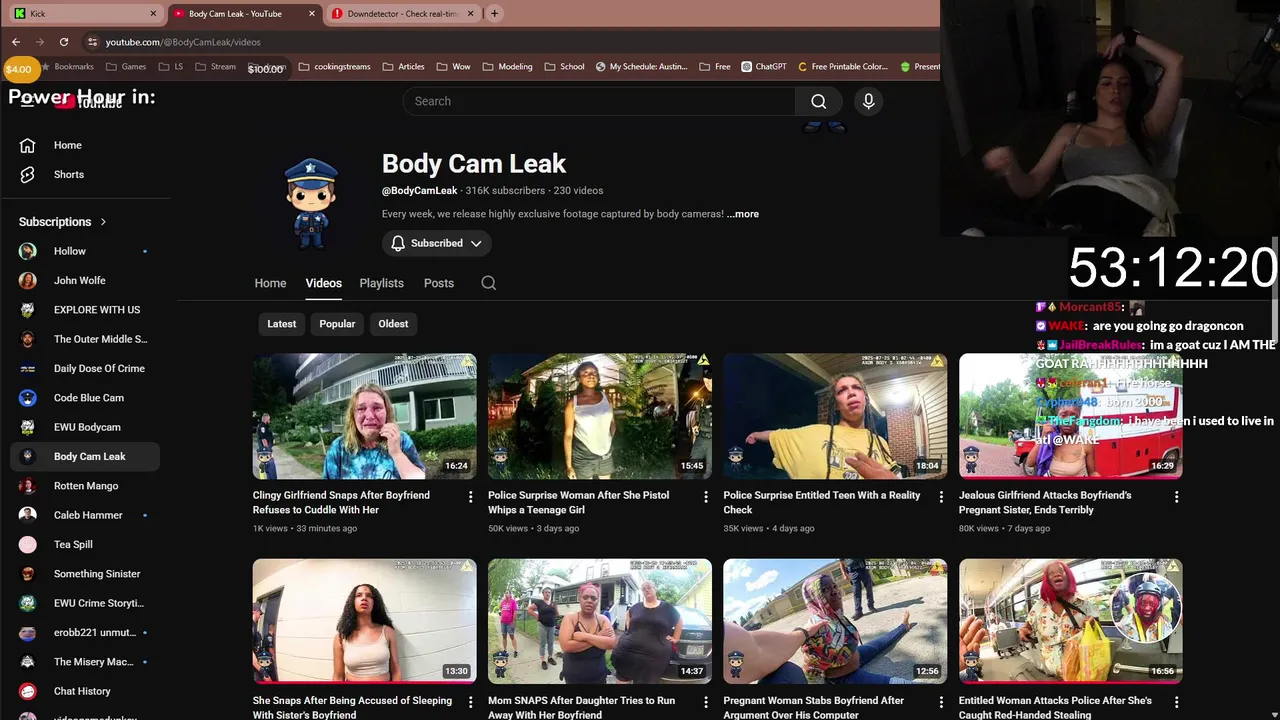This screenshot has height=720, width=1280.
Task: Open Rotten Mango subscription channel
Action: (85, 486)
